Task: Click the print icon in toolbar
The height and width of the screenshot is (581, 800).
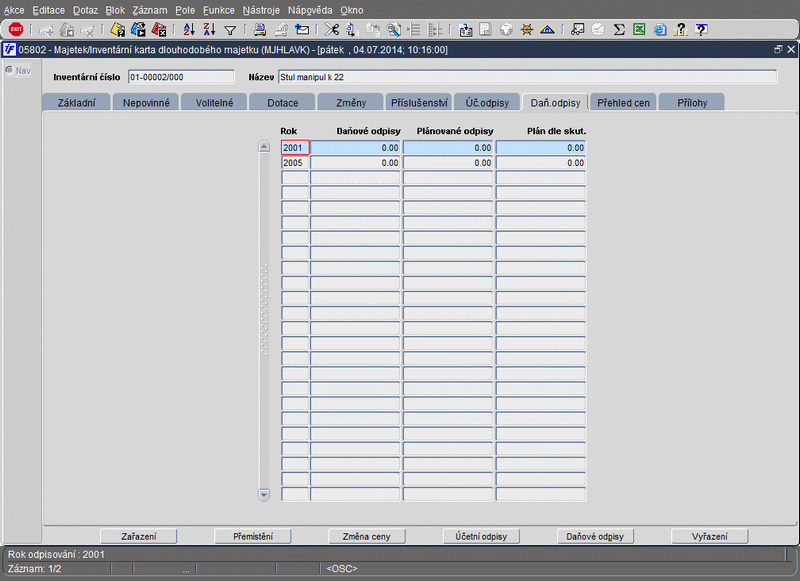Action: [260, 30]
